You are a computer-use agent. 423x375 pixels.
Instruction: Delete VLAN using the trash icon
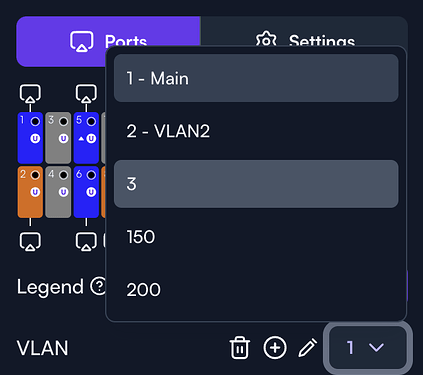pyautogui.click(x=239, y=348)
